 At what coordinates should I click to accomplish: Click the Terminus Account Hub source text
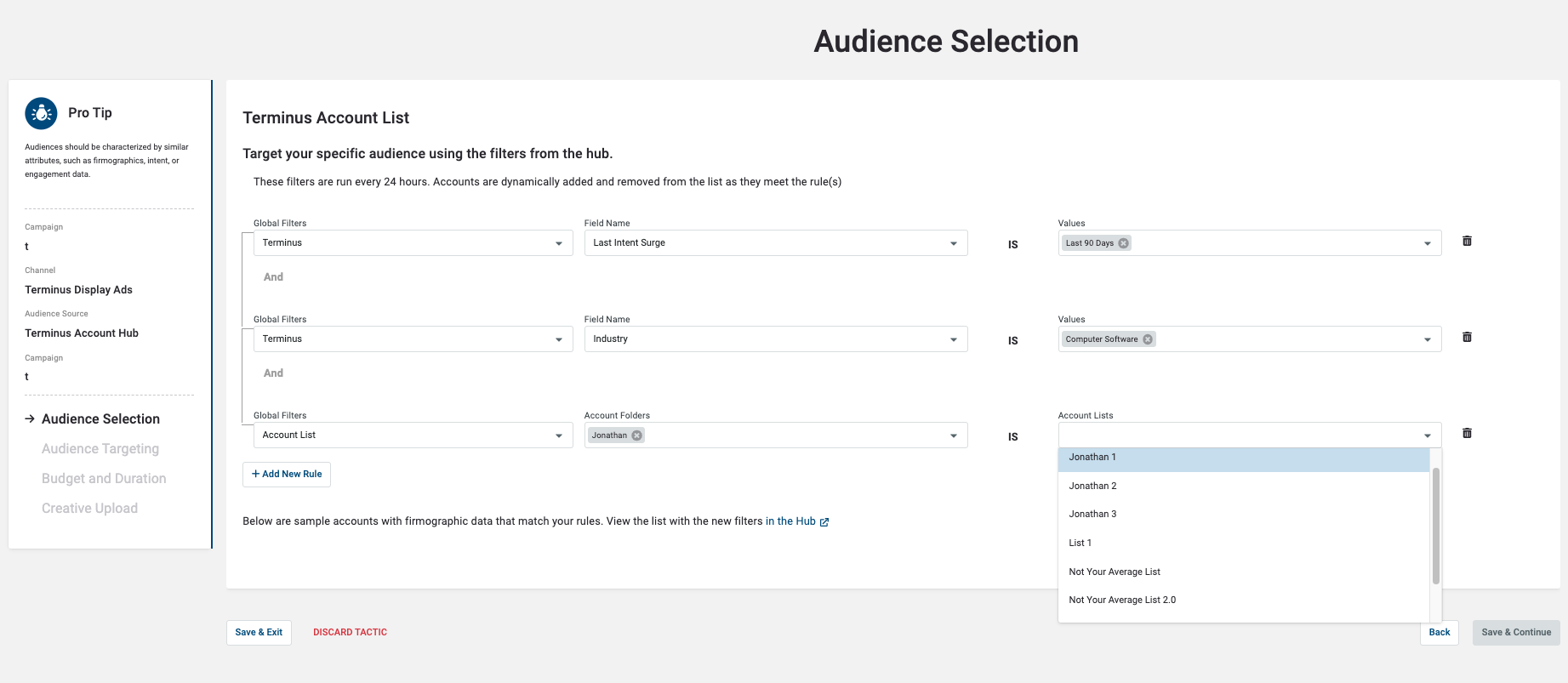82,333
